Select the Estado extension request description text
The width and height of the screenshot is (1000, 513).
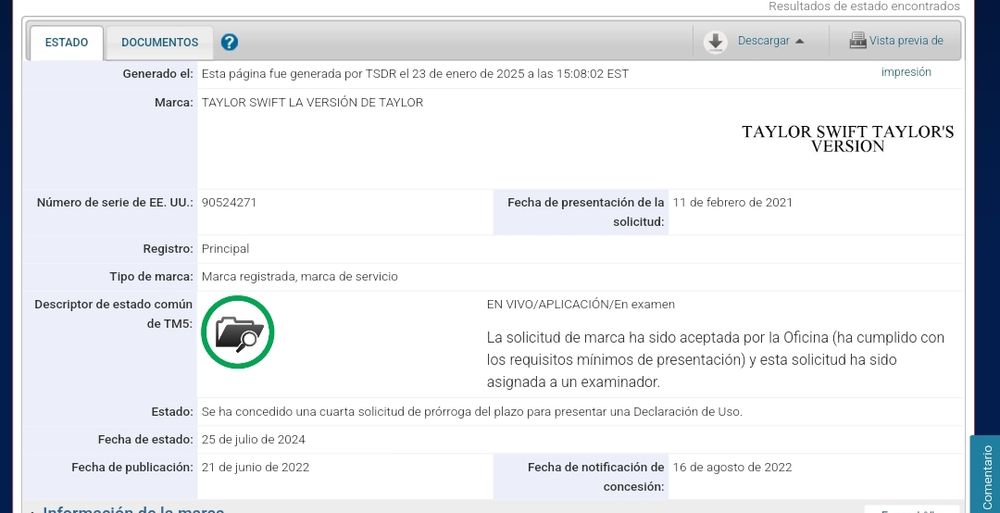pyautogui.click(x=472, y=412)
